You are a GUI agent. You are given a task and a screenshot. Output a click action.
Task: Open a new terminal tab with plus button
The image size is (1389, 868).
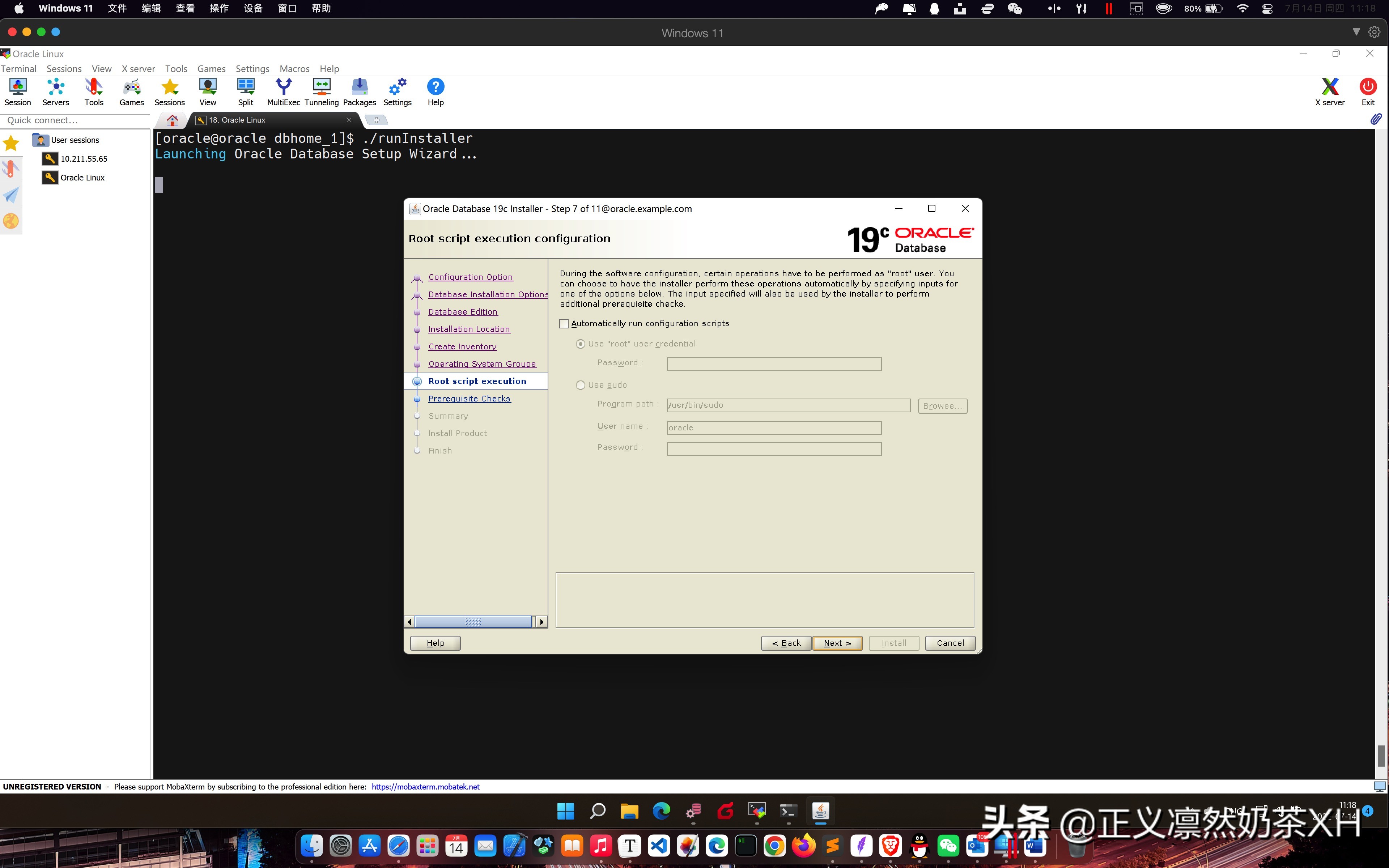click(377, 119)
